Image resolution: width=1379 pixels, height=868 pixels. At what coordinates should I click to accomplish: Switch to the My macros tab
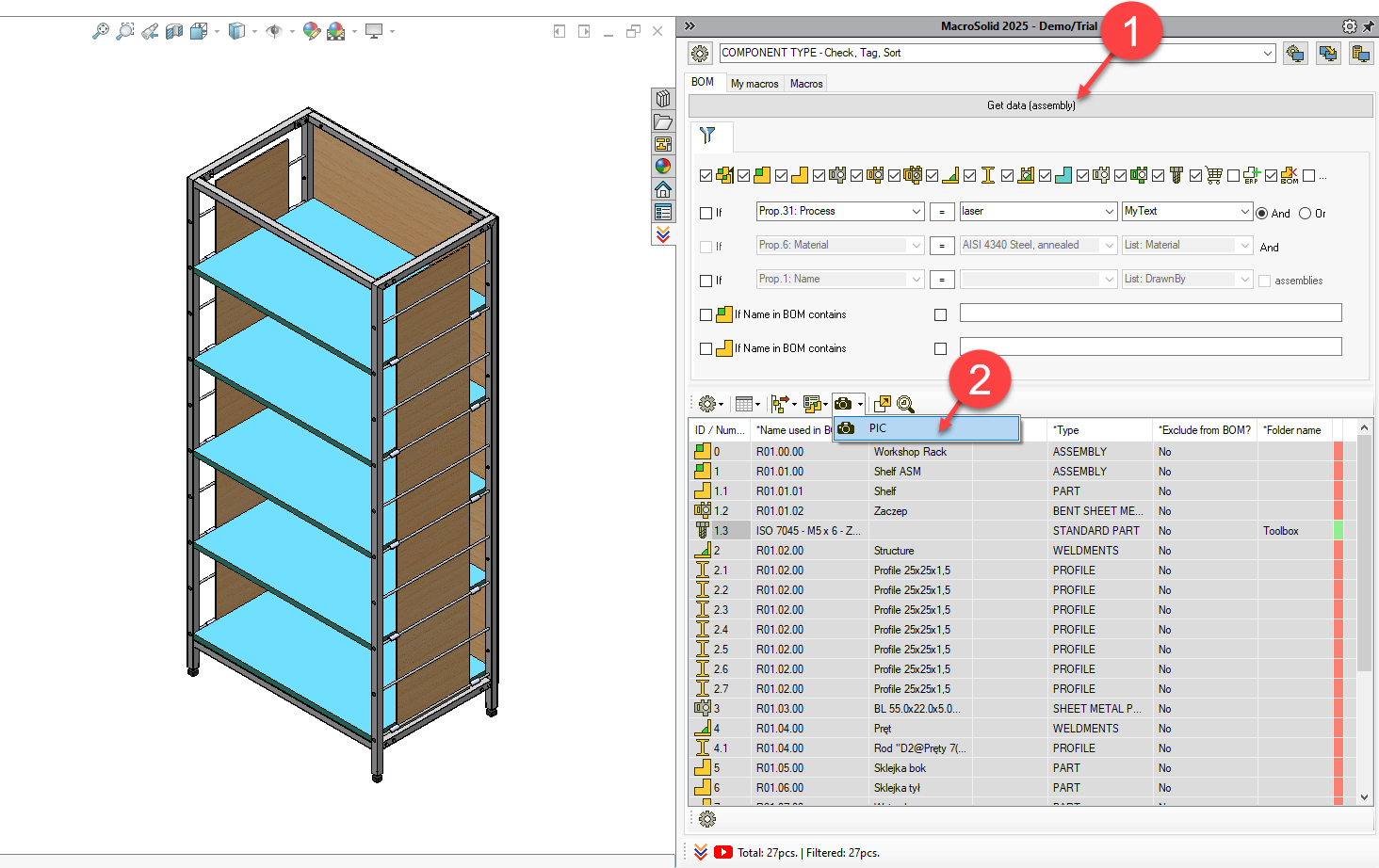point(754,84)
